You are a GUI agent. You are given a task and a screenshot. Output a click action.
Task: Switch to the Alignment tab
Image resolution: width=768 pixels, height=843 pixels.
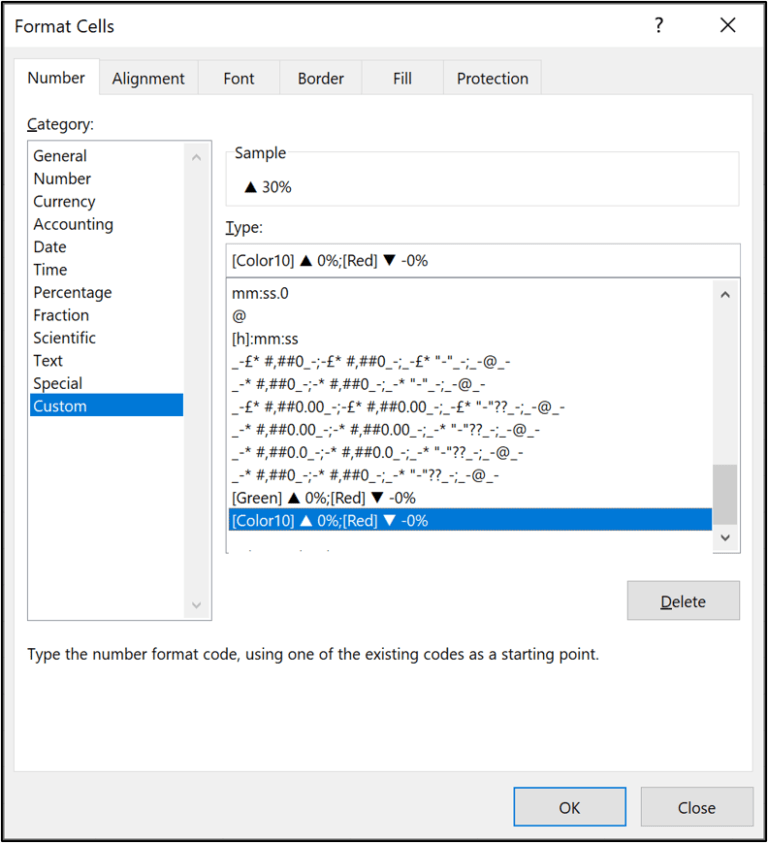click(148, 77)
